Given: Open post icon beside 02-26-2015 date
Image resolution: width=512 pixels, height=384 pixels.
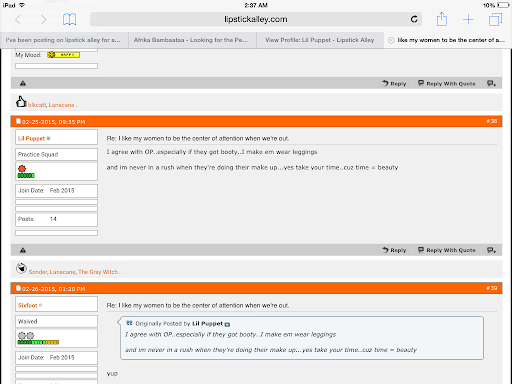Looking at the screenshot, I should coord(19,288).
